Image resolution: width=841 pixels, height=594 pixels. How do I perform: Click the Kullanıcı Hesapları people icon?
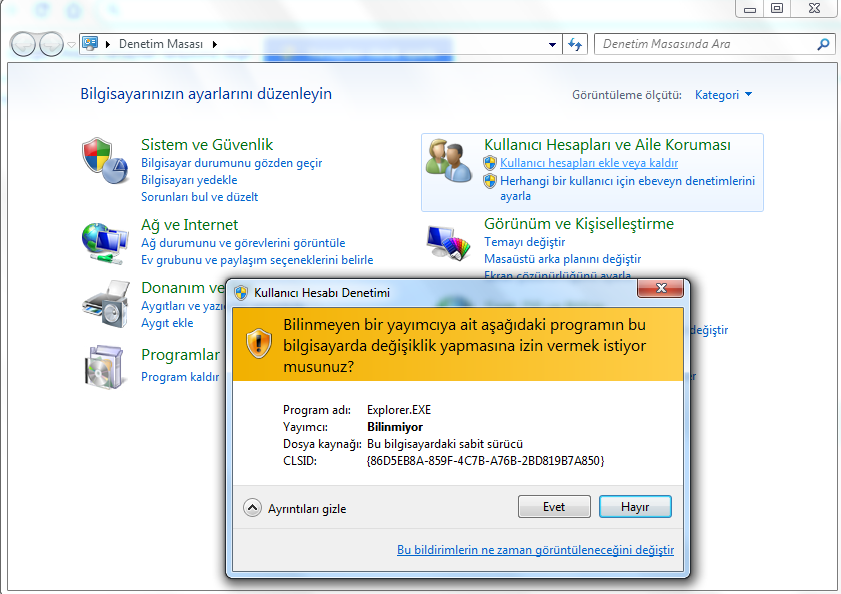tap(448, 160)
